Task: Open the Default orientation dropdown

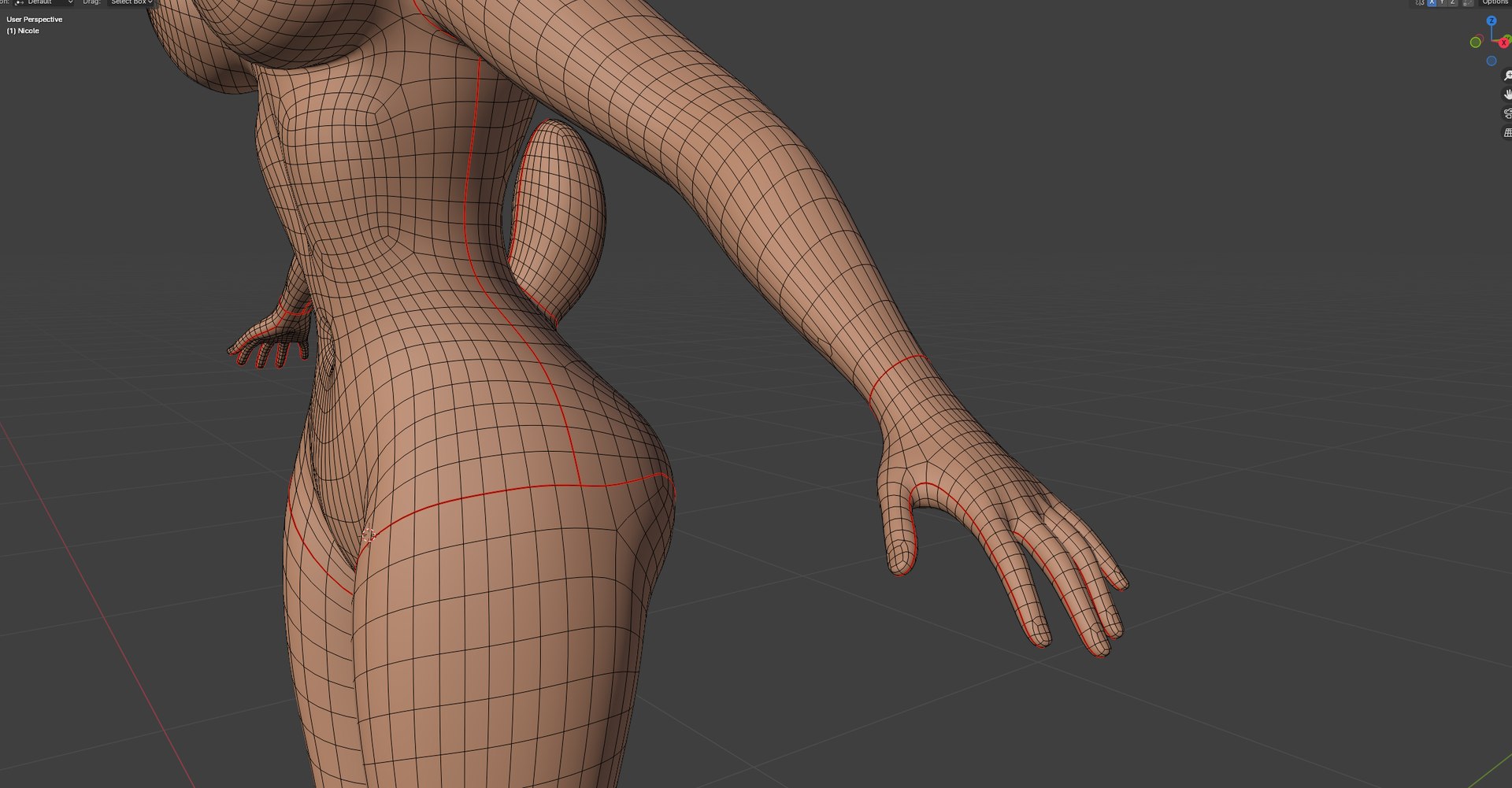Action: coord(44,2)
